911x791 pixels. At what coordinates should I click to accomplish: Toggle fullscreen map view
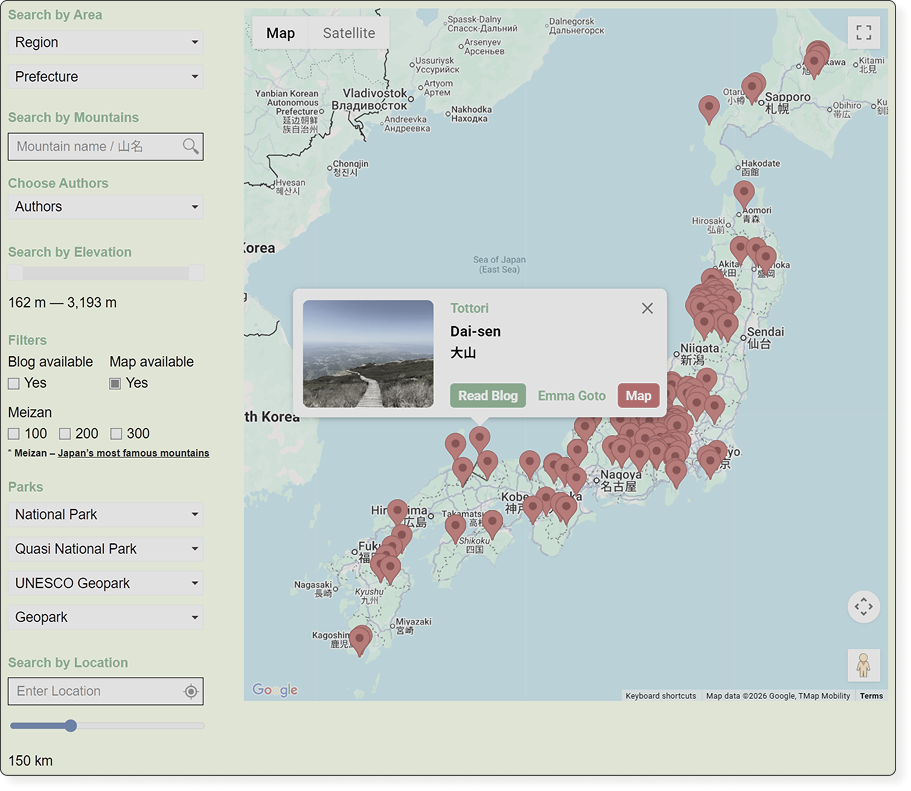coord(863,33)
